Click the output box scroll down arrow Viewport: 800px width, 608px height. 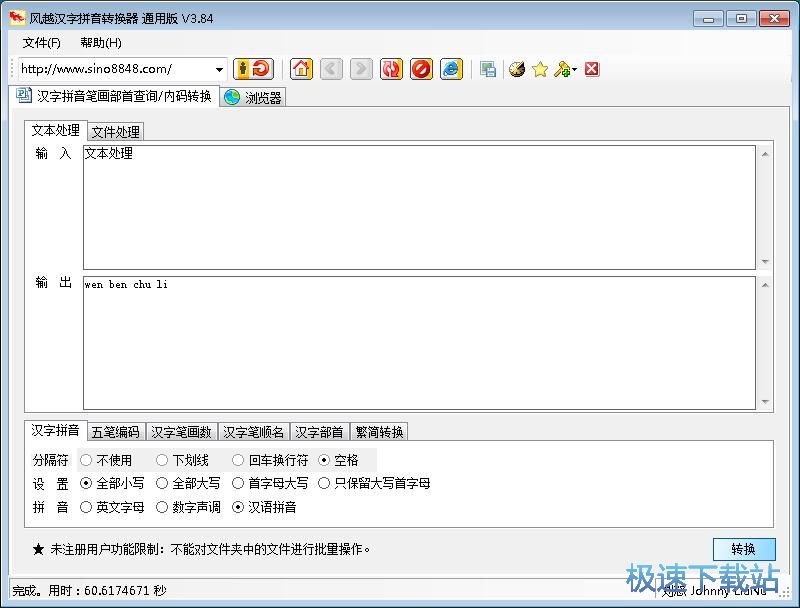coord(765,401)
